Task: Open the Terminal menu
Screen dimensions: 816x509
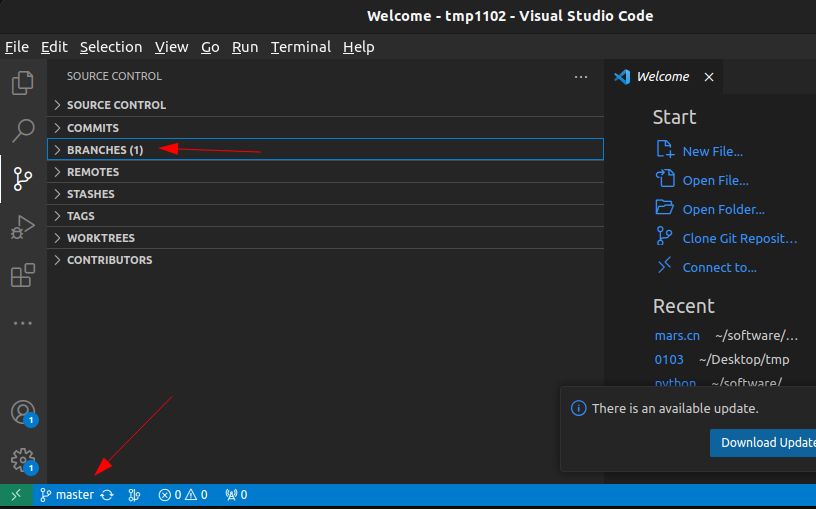Action: click(300, 47)
